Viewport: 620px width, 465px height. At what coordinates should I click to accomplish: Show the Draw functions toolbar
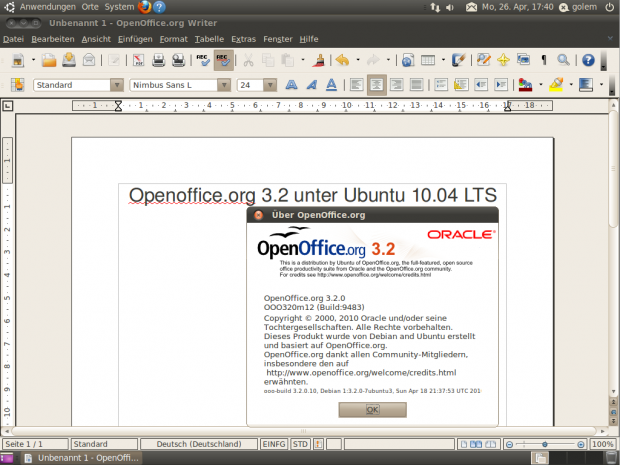(x=459, y=60)
